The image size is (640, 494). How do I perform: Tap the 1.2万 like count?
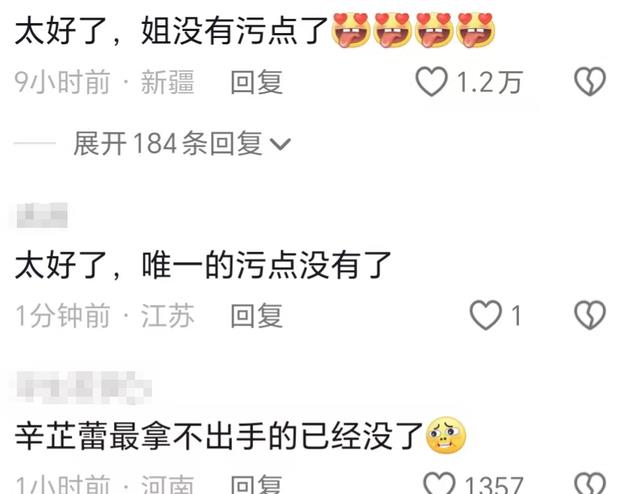point(489,82)
